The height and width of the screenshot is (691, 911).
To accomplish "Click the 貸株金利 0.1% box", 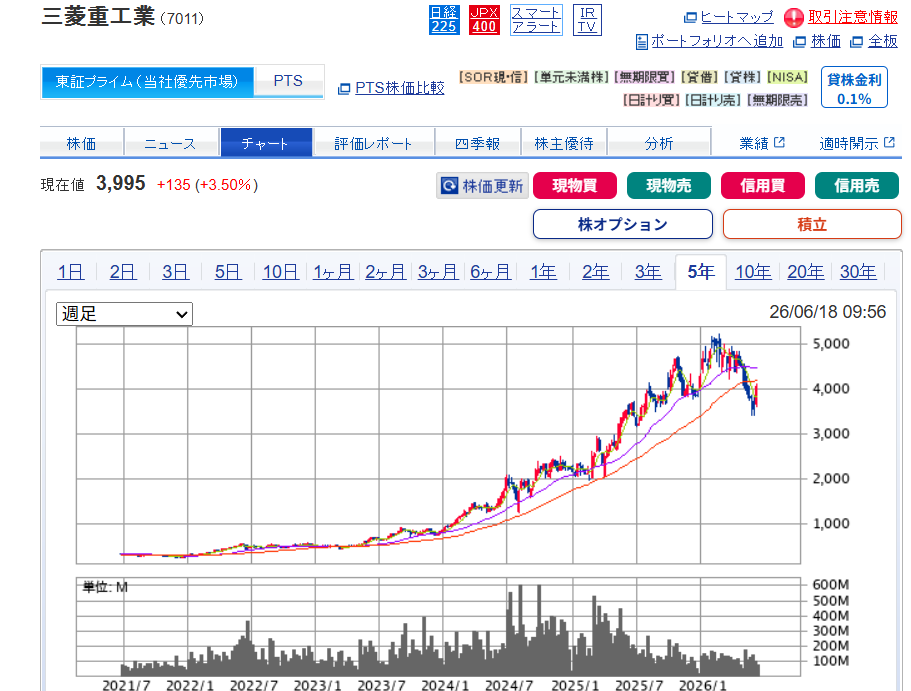I will 854,87.
